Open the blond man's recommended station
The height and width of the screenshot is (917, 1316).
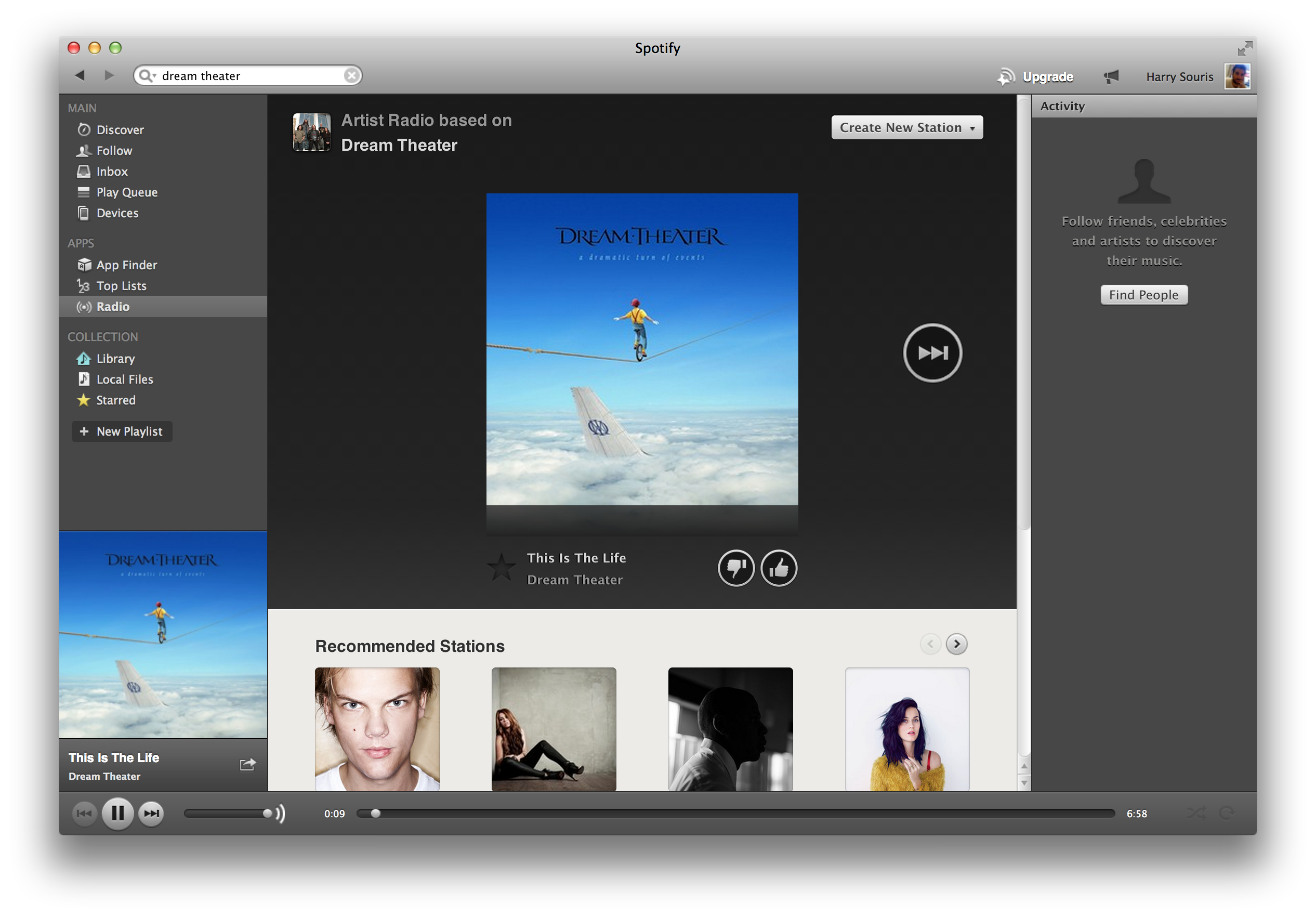[x=377, y=729]
